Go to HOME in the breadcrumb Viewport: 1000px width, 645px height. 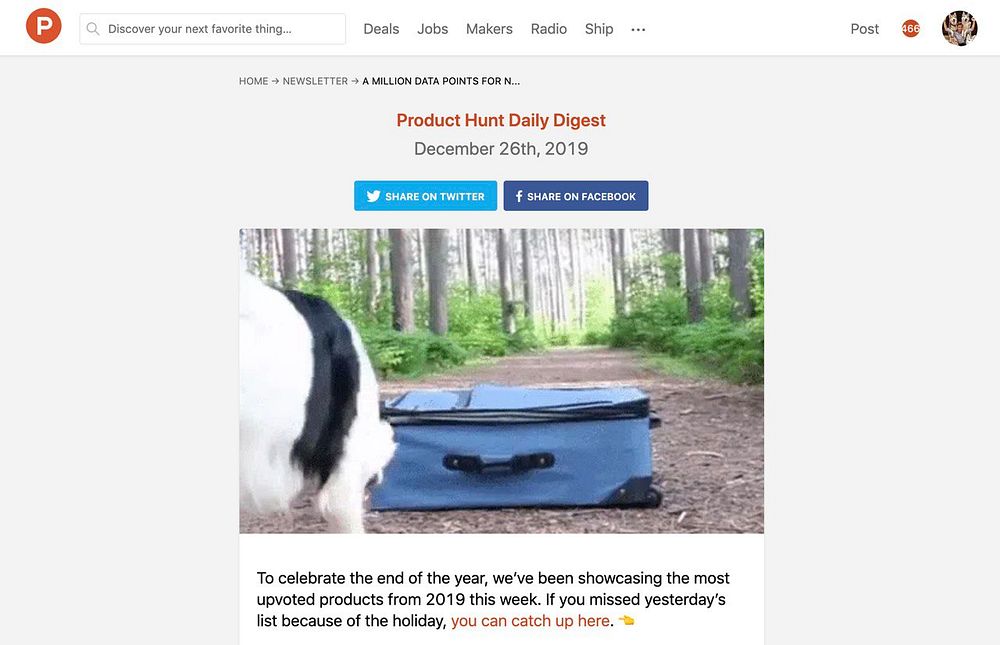click(253, 81)
